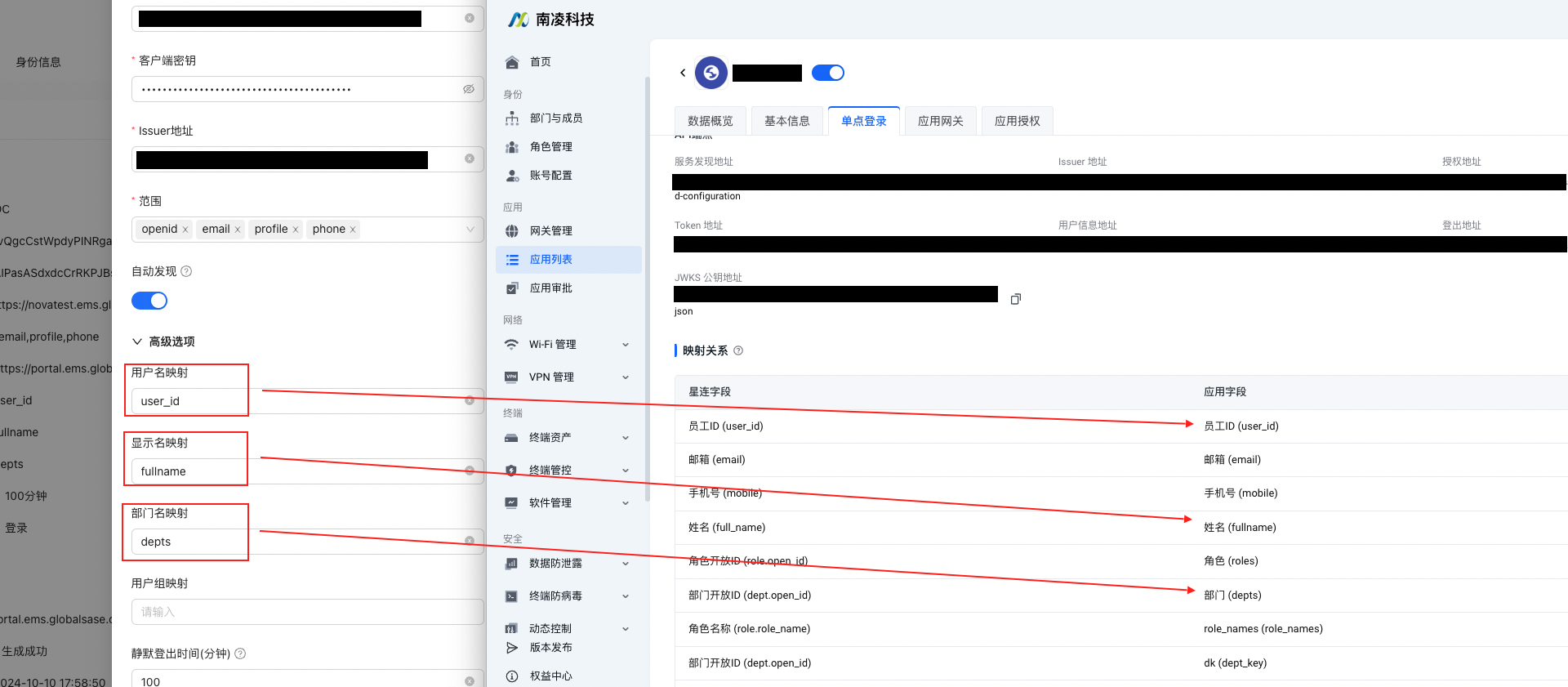Image resolution: width=1568 pixels, height=687 pixels.
Task: Remove the phone scope tag
Action: [353, 230]
